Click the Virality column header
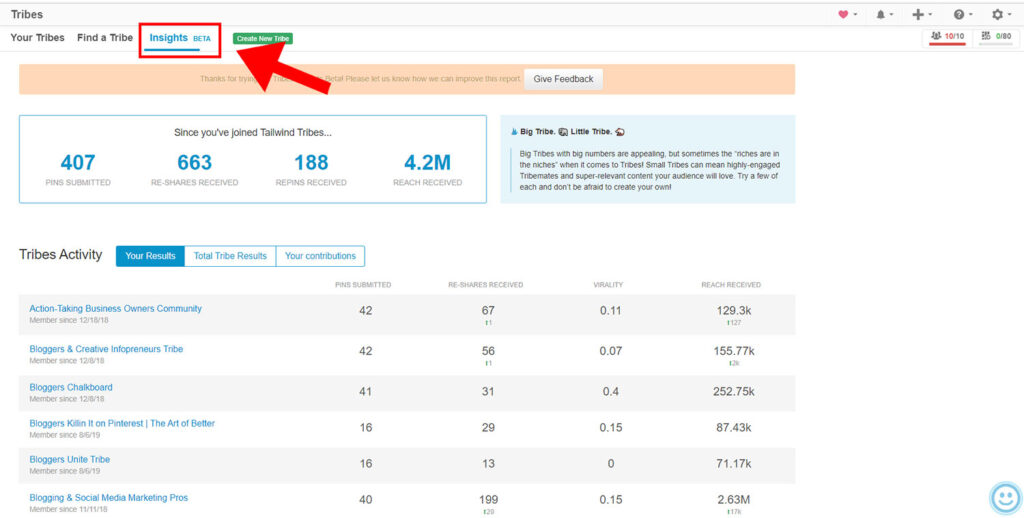 point(608,285)
